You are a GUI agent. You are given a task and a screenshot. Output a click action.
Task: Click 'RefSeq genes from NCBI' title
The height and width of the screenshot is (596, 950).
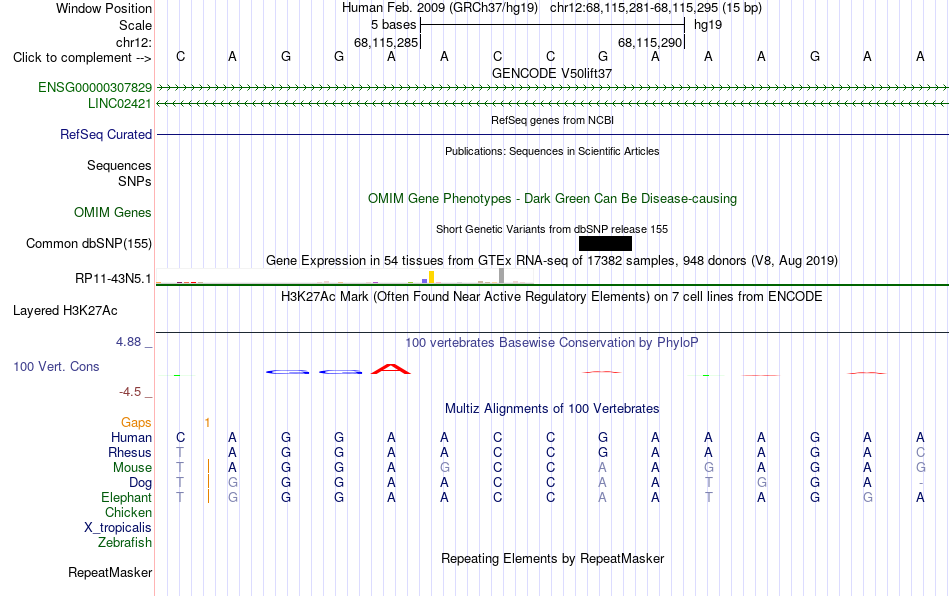coord(552,120)
